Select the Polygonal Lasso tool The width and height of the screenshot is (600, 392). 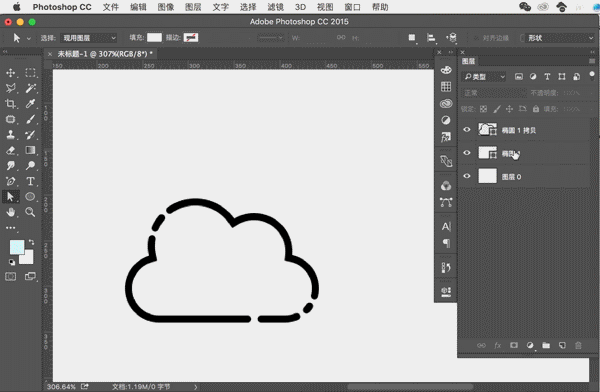coord(11,88)
